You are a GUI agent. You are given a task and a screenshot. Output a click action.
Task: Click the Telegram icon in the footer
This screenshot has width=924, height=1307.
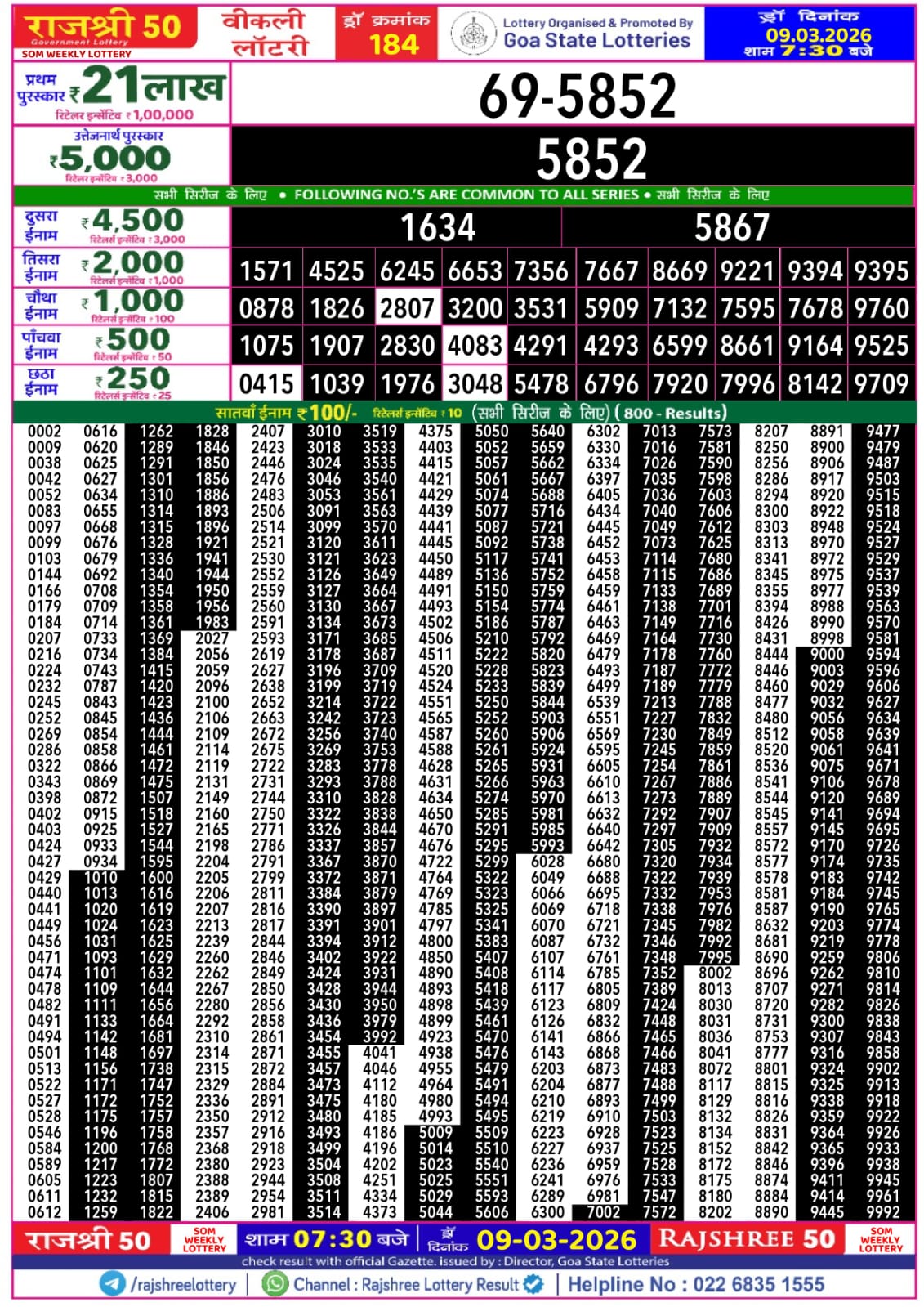pyautogui.click(x=112, y=1283)
